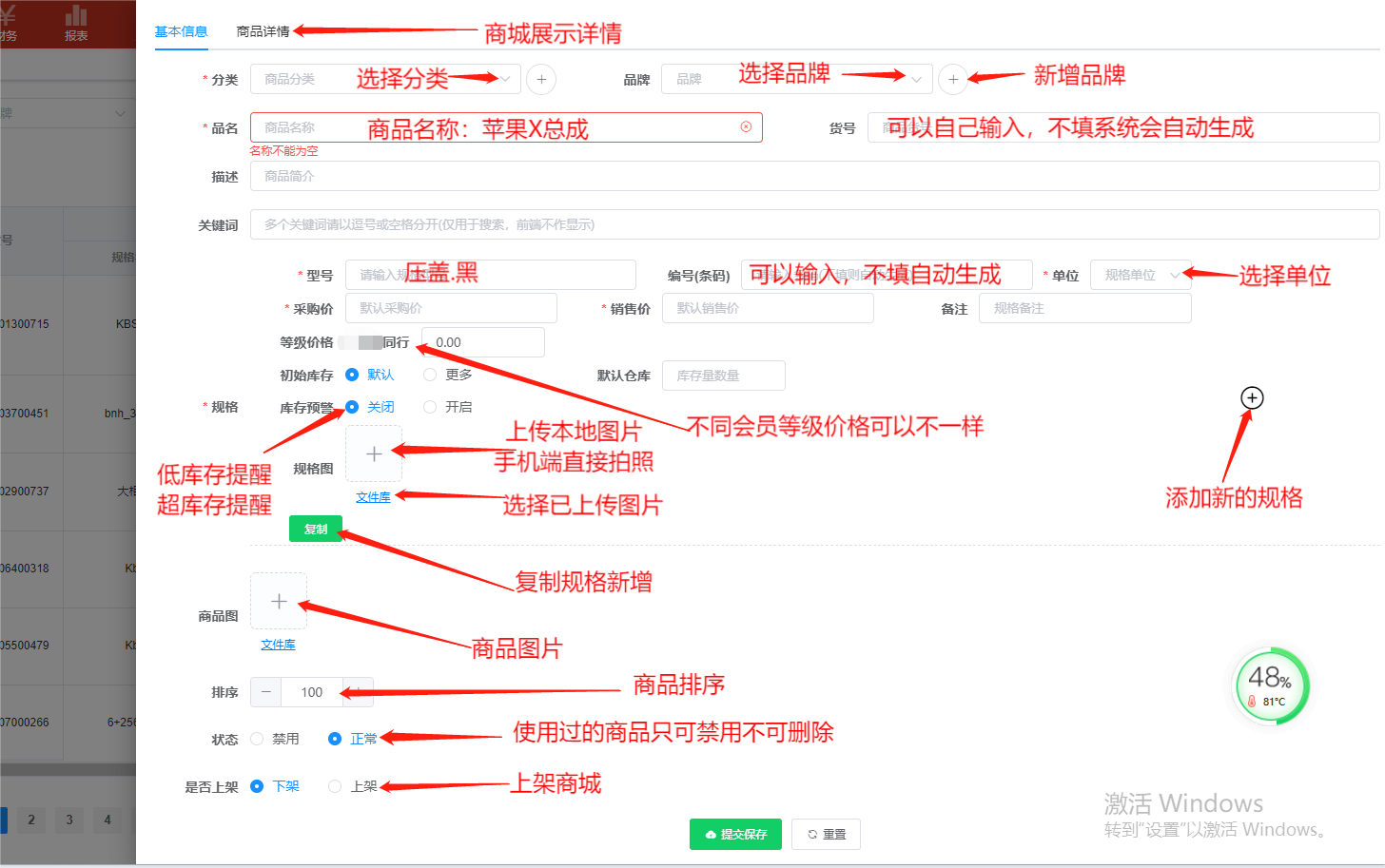
Task: Go to page 2 in background pagination
Action: click(x=31, y=820)
